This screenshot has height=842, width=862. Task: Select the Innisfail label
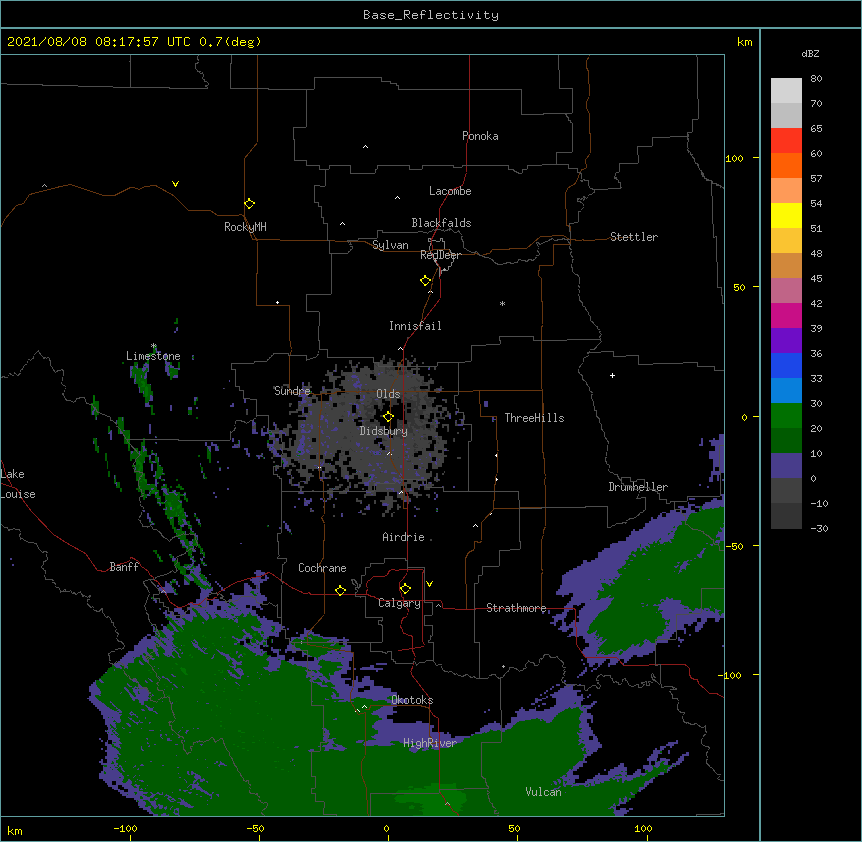pyautogui.click(x=415, y=326)
